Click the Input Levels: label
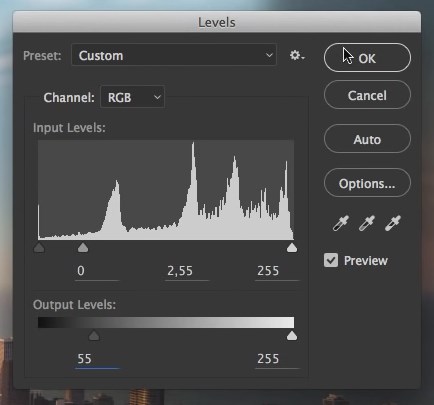 click(x=69, y=128)
